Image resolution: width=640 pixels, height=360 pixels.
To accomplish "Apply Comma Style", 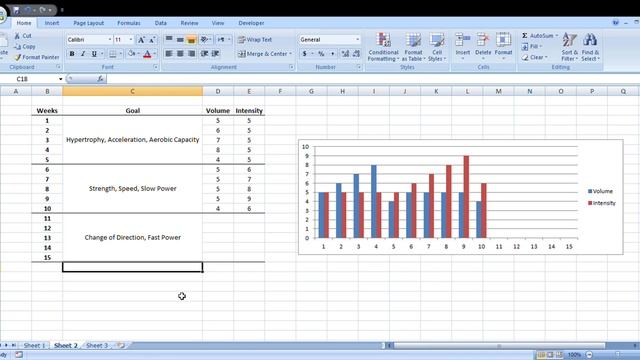I will pyautogui.click(x=332, y=53).
